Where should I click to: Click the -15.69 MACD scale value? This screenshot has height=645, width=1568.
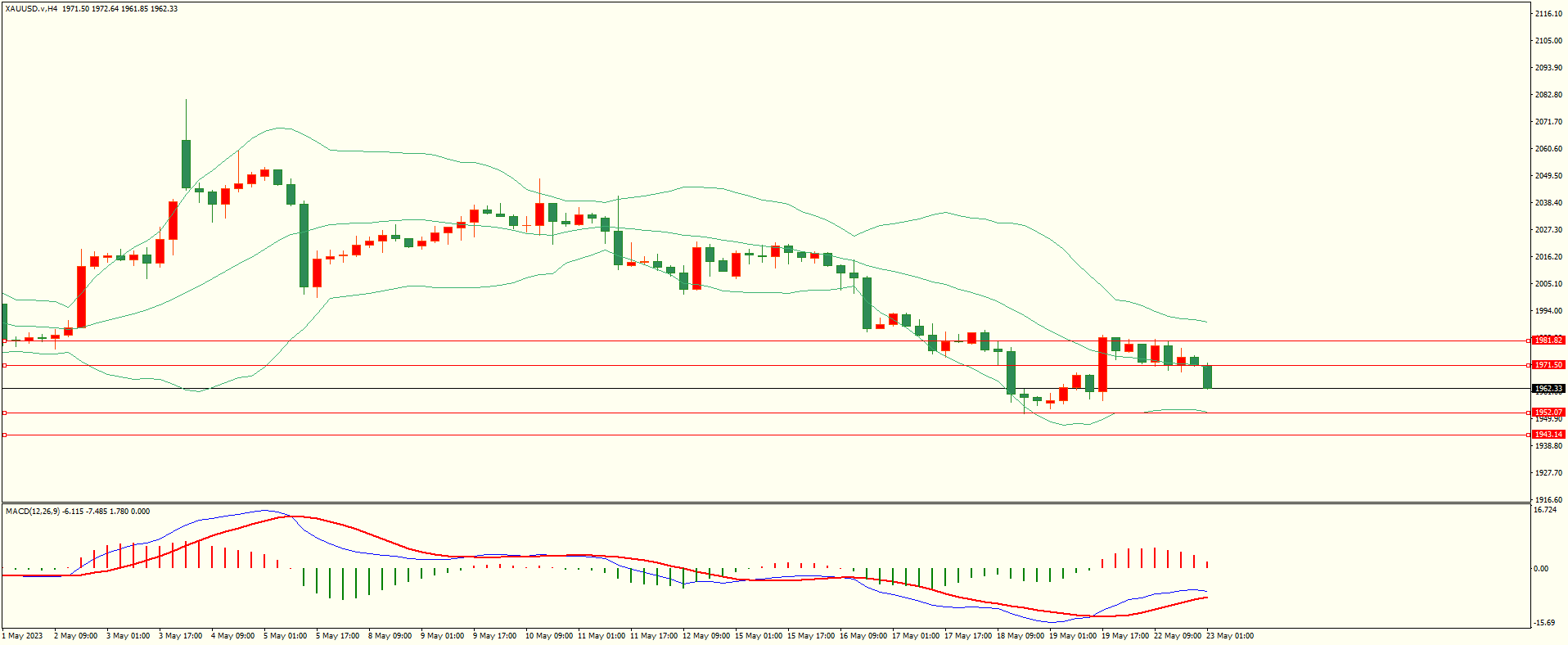tap(1544, 623)
